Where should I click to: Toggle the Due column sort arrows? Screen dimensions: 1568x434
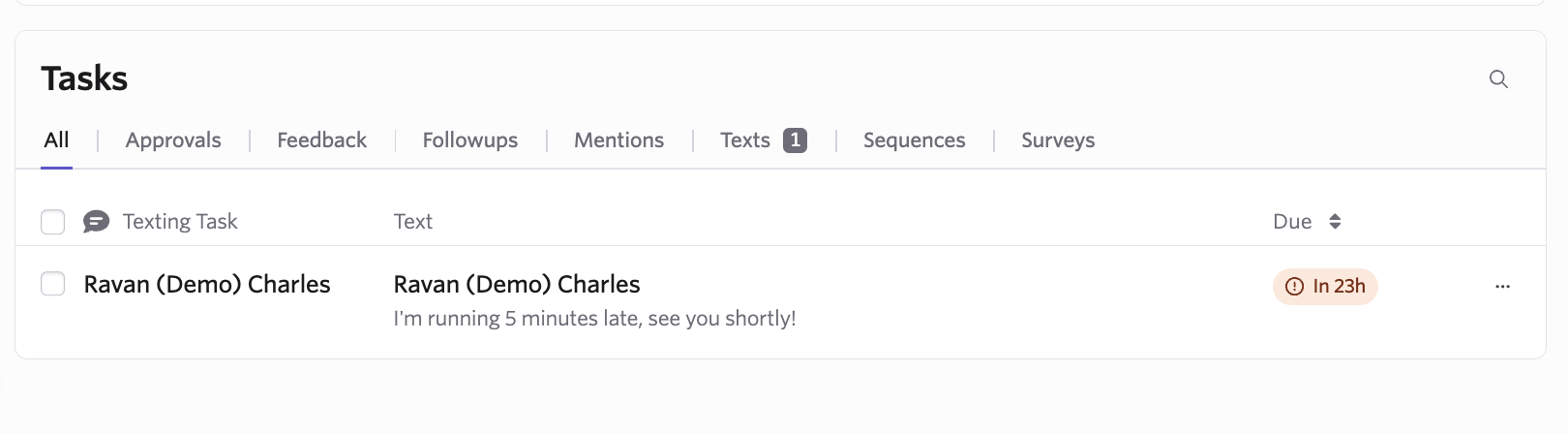click(1335, 222)
